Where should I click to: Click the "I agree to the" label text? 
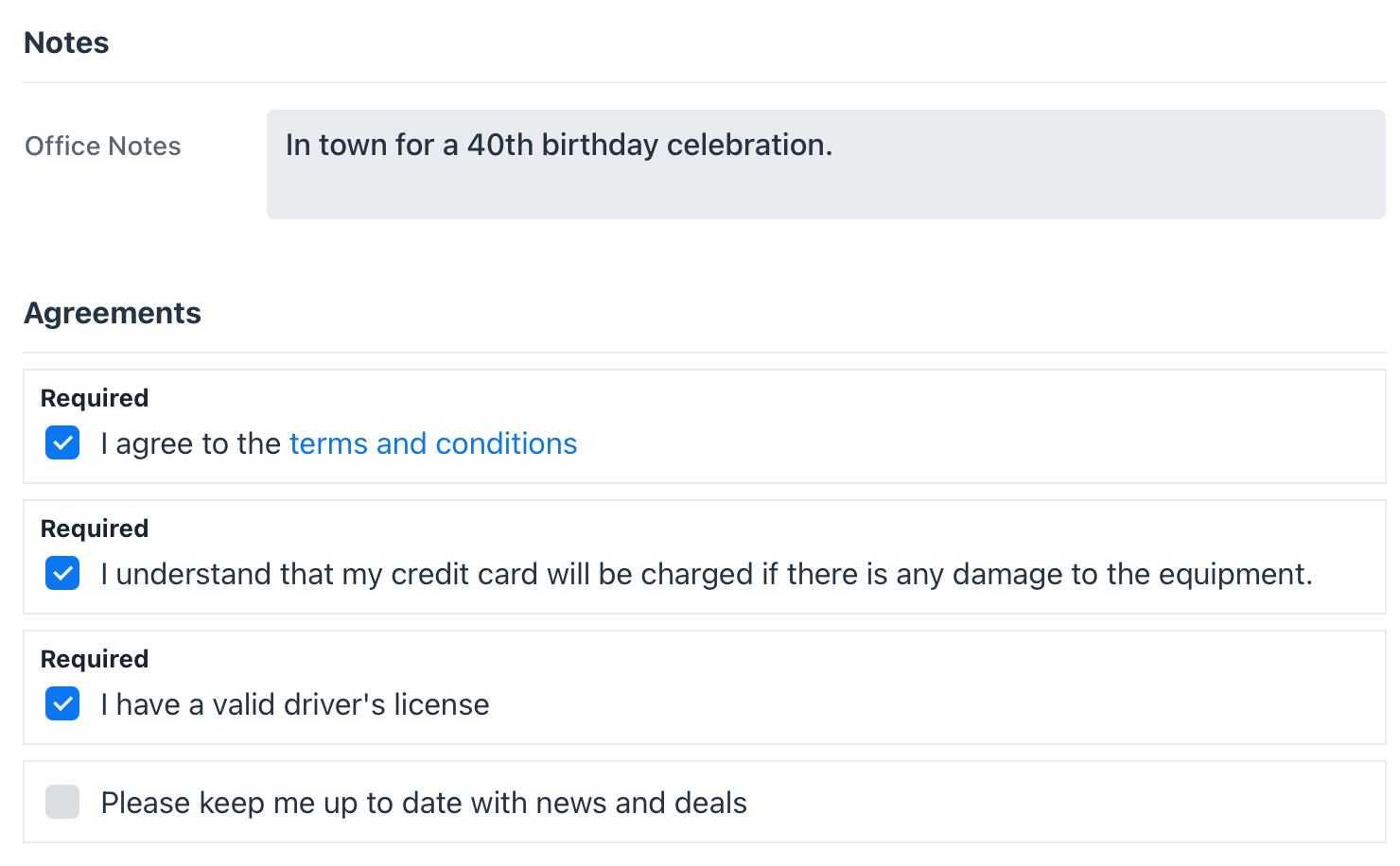191,443
